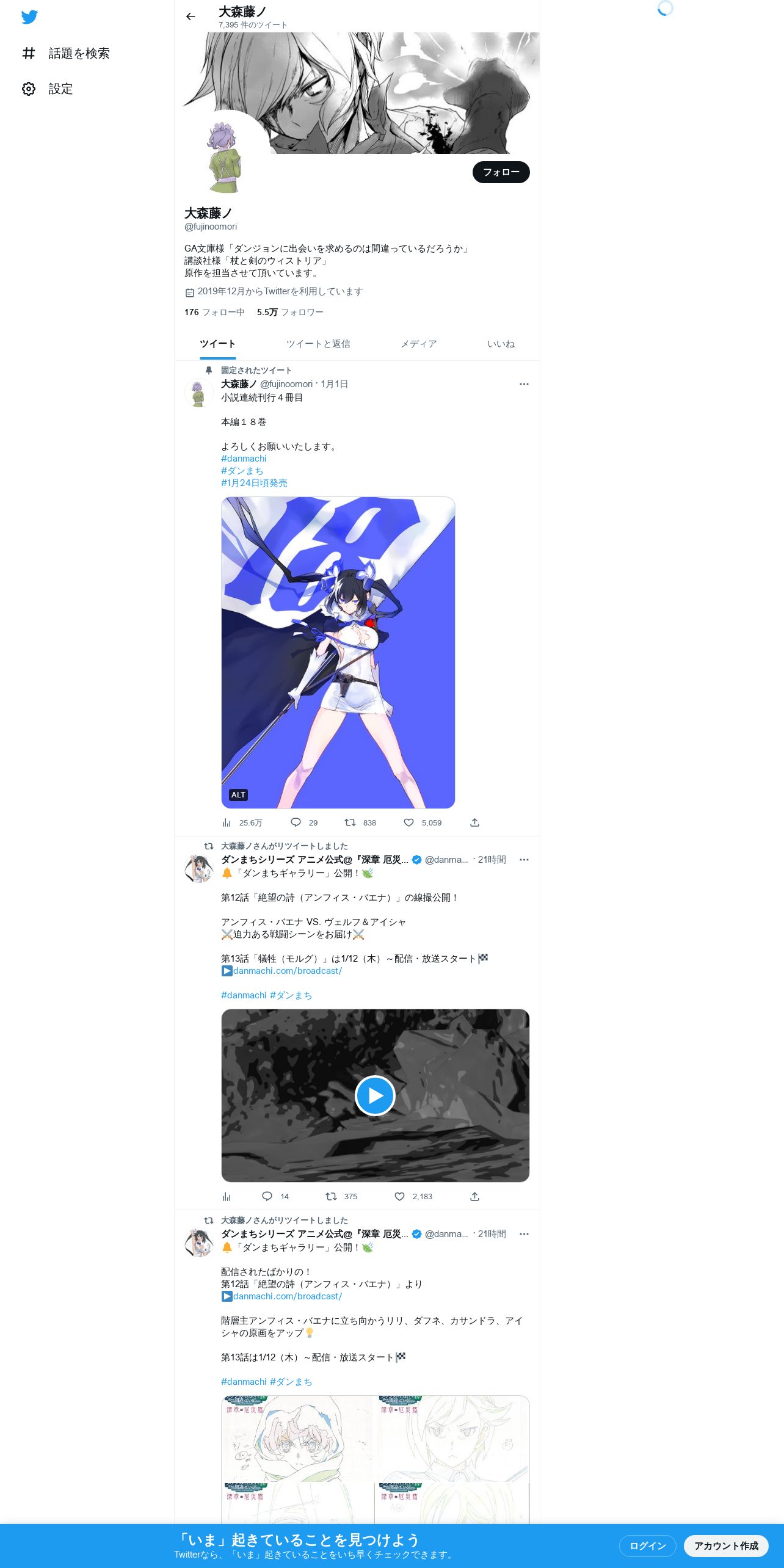This screenshot has height=1568, width=784.
Task: Open the いいね tab
Action: [501, 344]
